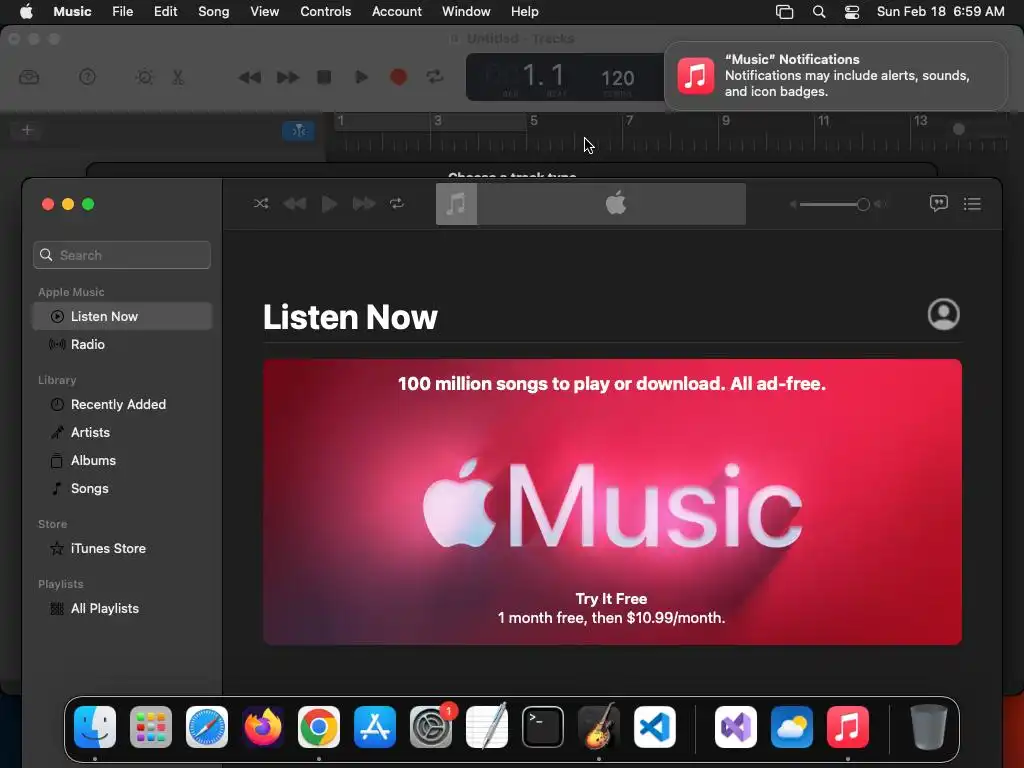Click the Music previous track button

pyautogui.click(x=295, y=204)
